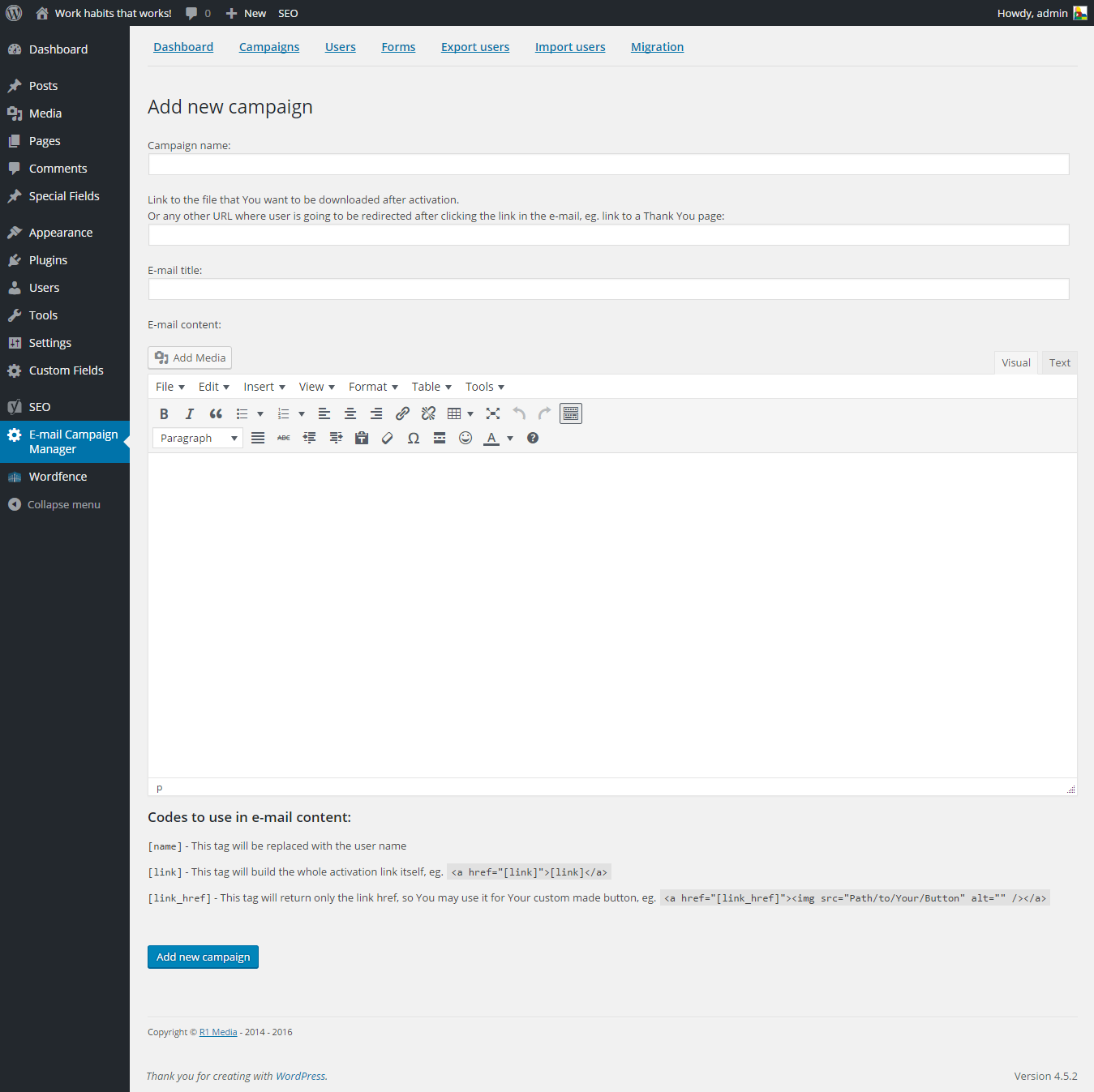Align text left
The image size is (1094, 1092).
tap(324, 413)
